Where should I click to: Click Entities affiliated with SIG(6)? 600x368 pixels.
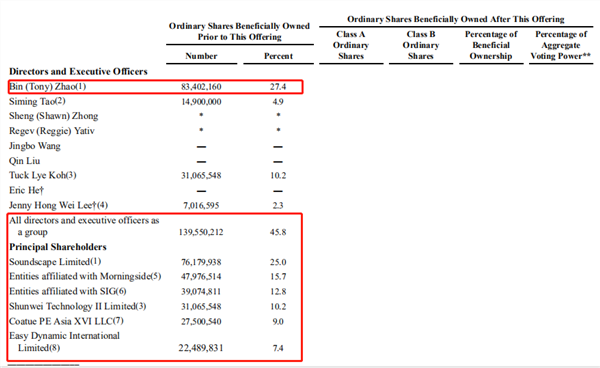pyautogui.click(x=67, y=291)
